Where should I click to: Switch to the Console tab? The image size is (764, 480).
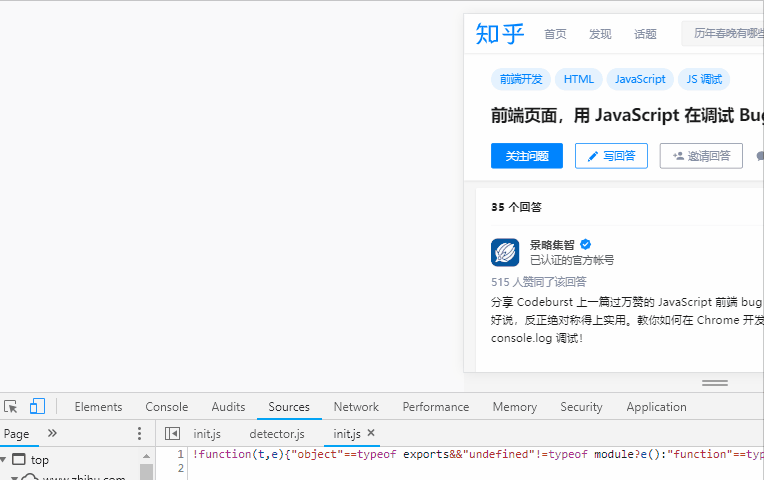[167, 407]
